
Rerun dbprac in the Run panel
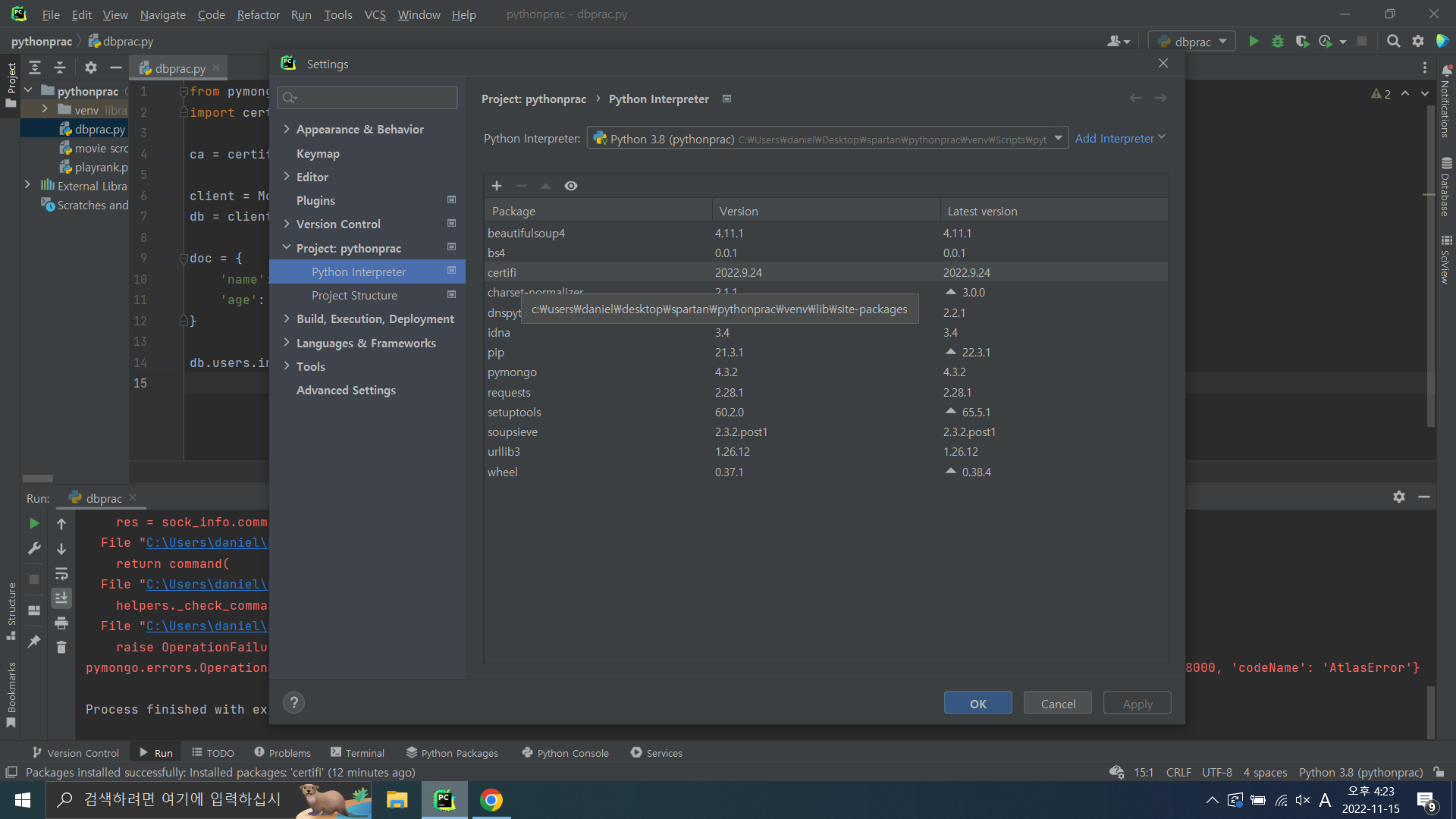click(34, 523)
